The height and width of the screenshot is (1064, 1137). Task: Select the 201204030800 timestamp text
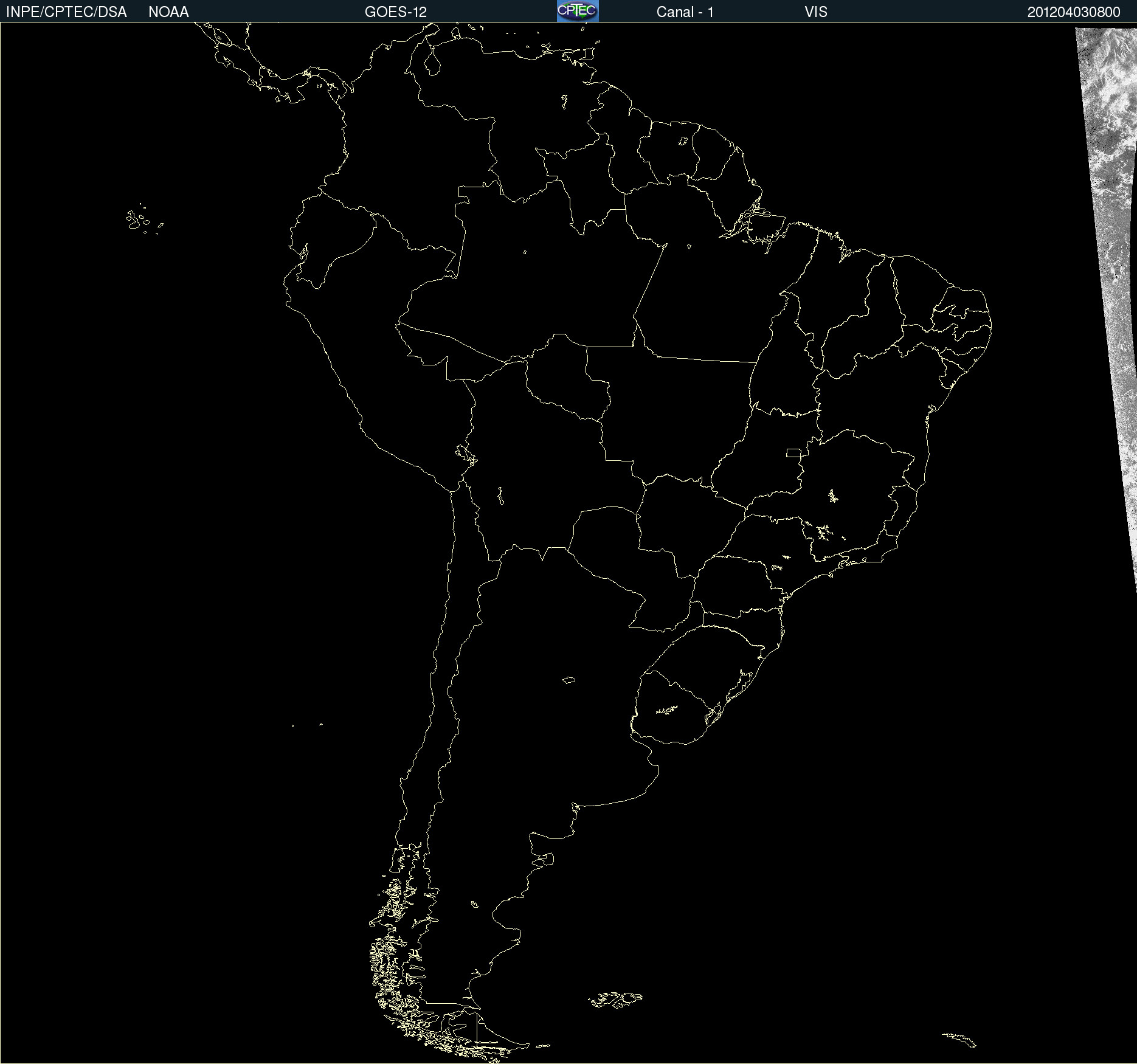pos(1074,12)
